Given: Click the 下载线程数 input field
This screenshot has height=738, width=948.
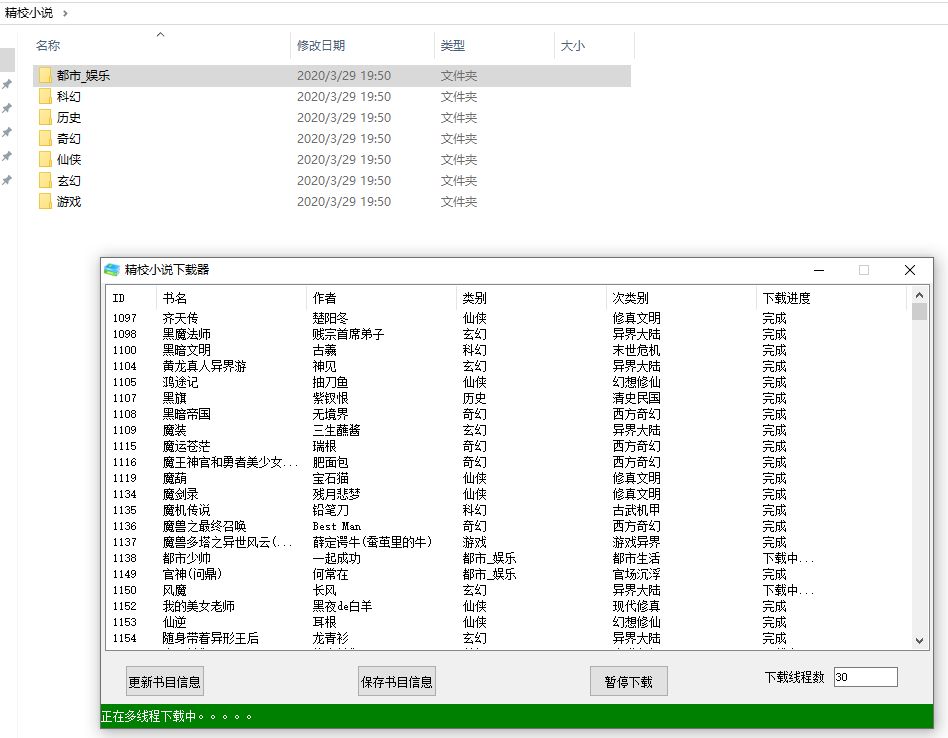Looking at the screenshot, I should (x=865, y=677).
